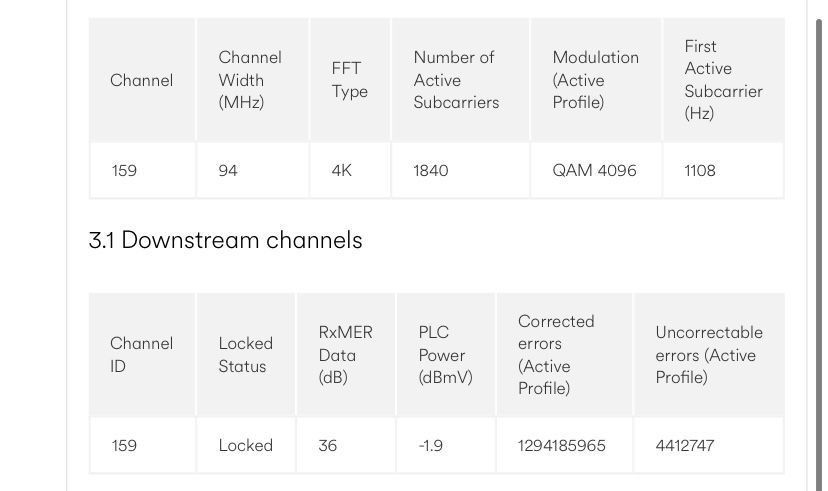Click the 3.1 Downstream channels heading
The image size is (828, 491).
225,240
